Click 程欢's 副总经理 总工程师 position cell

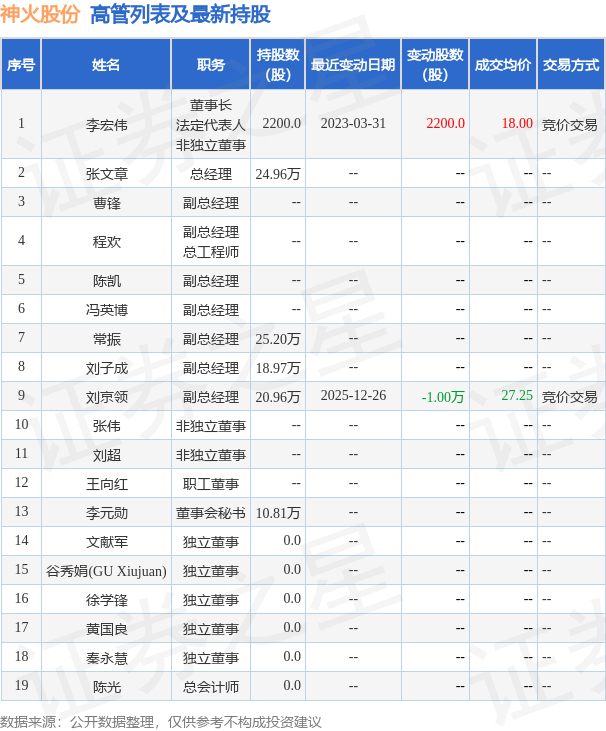[x=211, y=241]
